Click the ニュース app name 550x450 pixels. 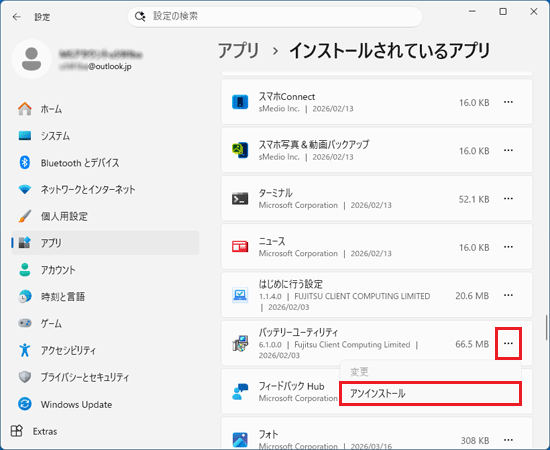[272, 241]
